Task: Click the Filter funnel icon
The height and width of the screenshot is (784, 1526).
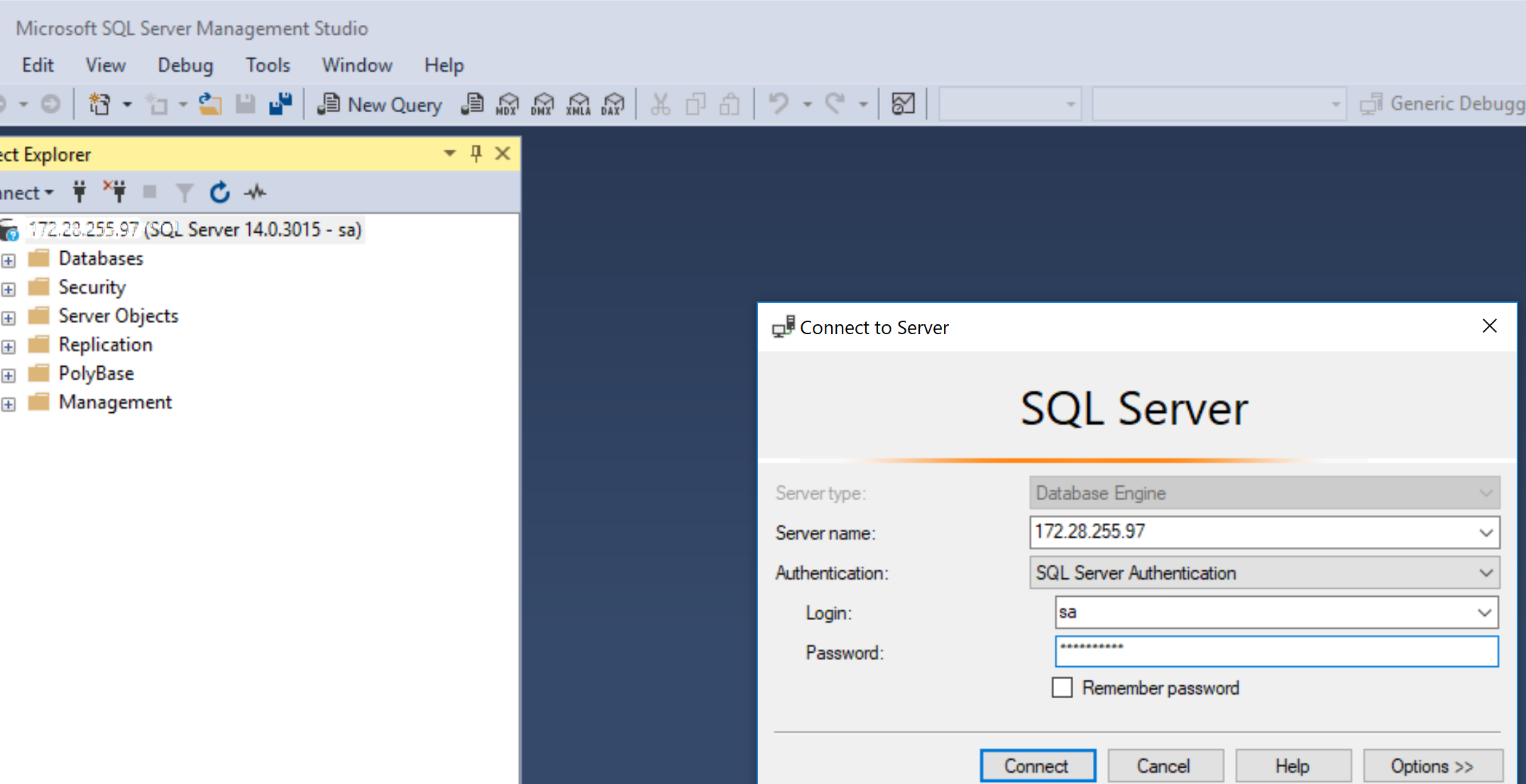Action: coord(185,192)
